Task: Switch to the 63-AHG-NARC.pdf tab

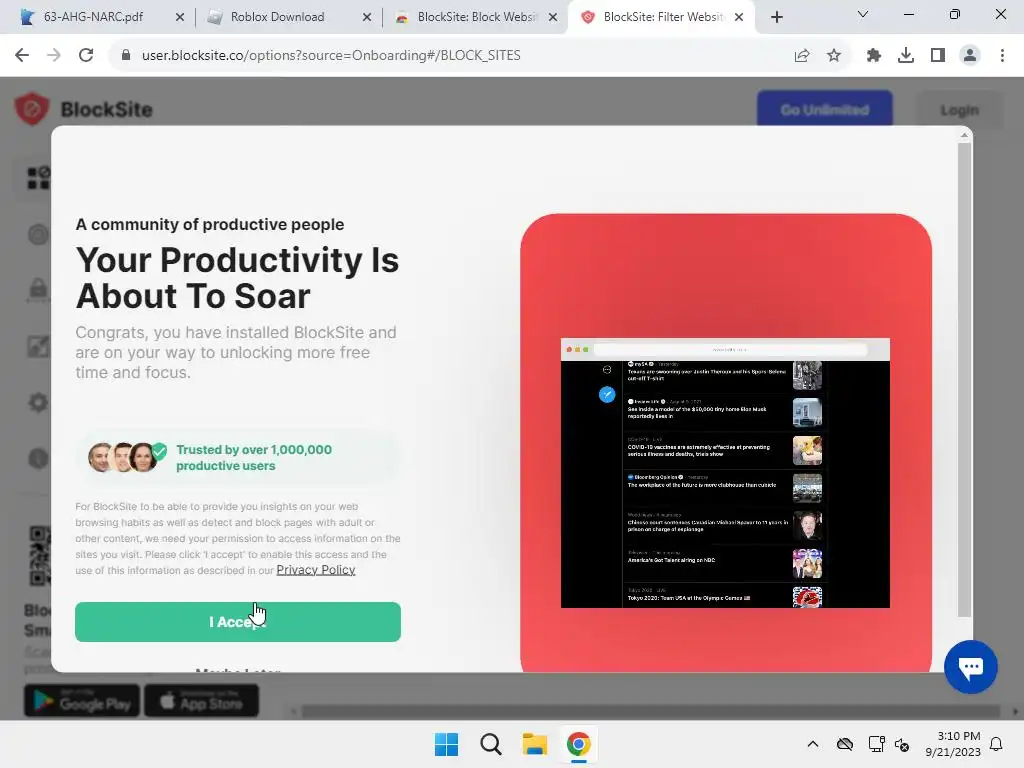Action: click(93, 17)
